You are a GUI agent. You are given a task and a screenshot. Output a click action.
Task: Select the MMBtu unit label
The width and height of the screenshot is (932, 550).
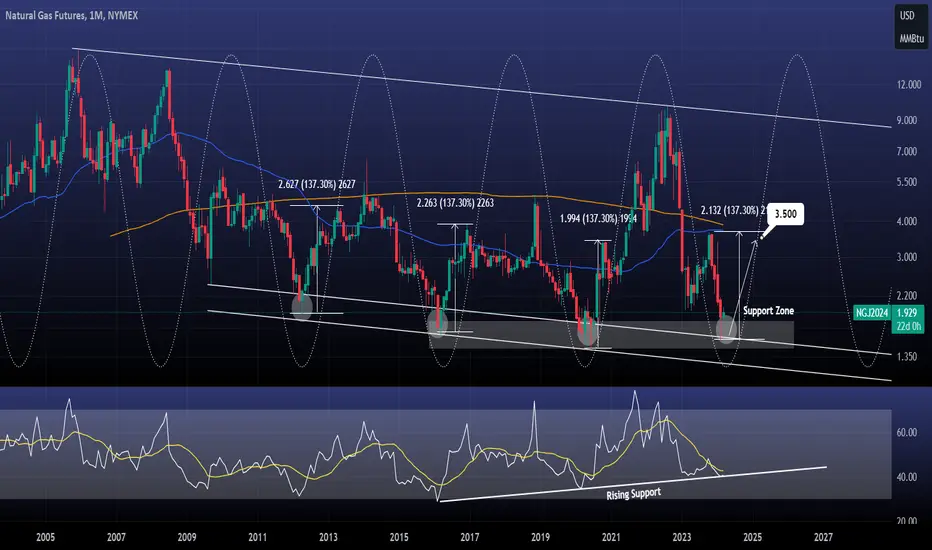911,38
